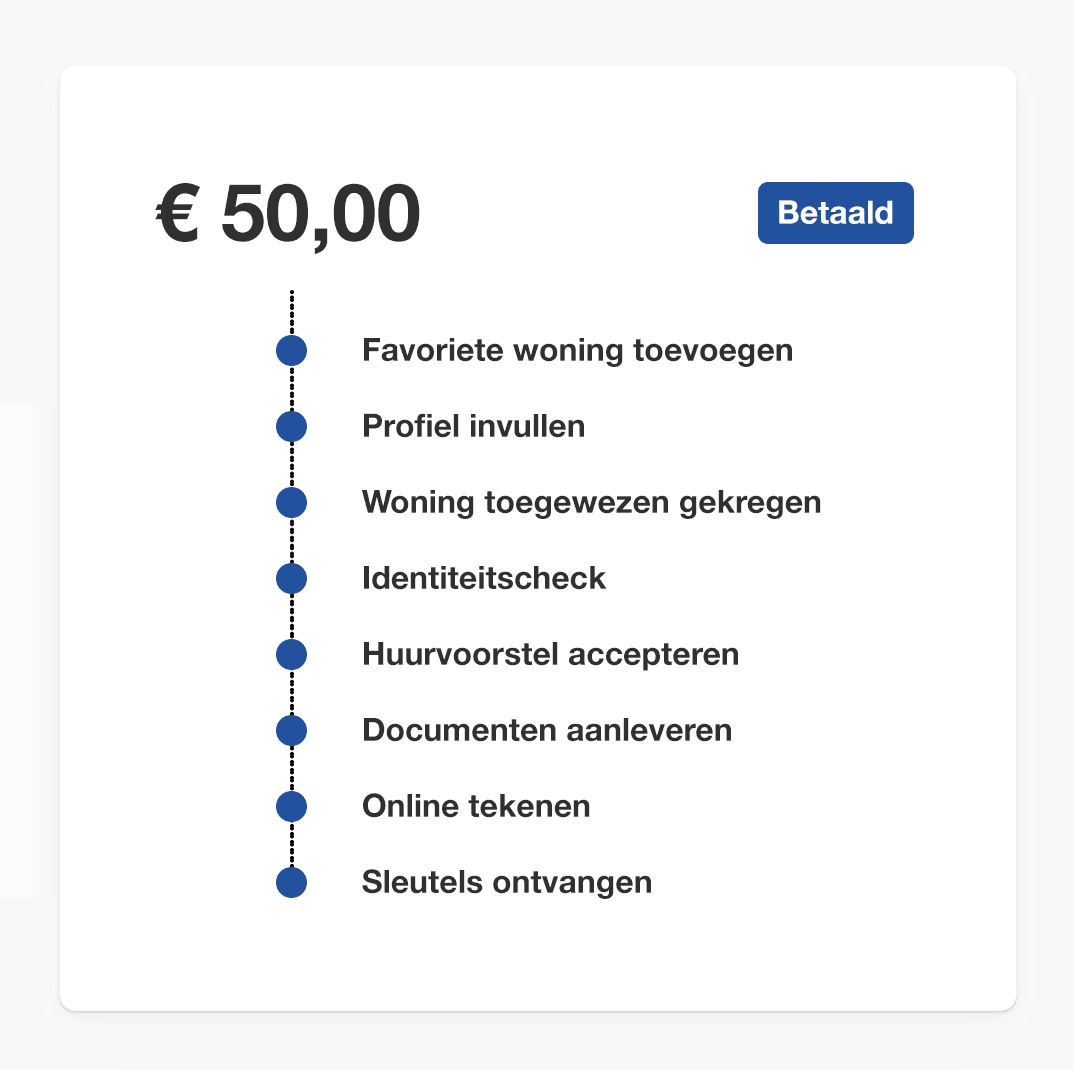Open the Sleutels ontvangen label
This screenshot has width=1074, height=1070.
pyautogui.click(x=506, y=883)
